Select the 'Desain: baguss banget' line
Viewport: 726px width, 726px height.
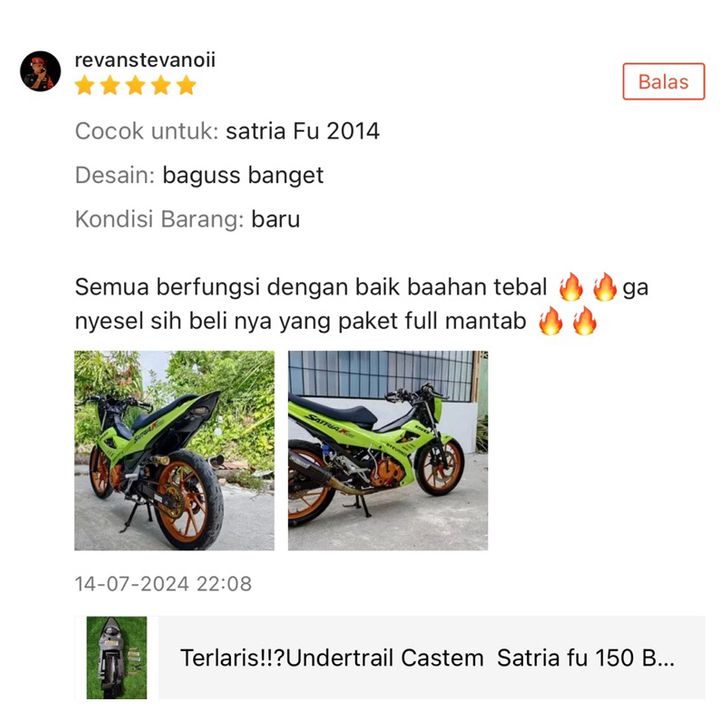[x=199, y=175]
